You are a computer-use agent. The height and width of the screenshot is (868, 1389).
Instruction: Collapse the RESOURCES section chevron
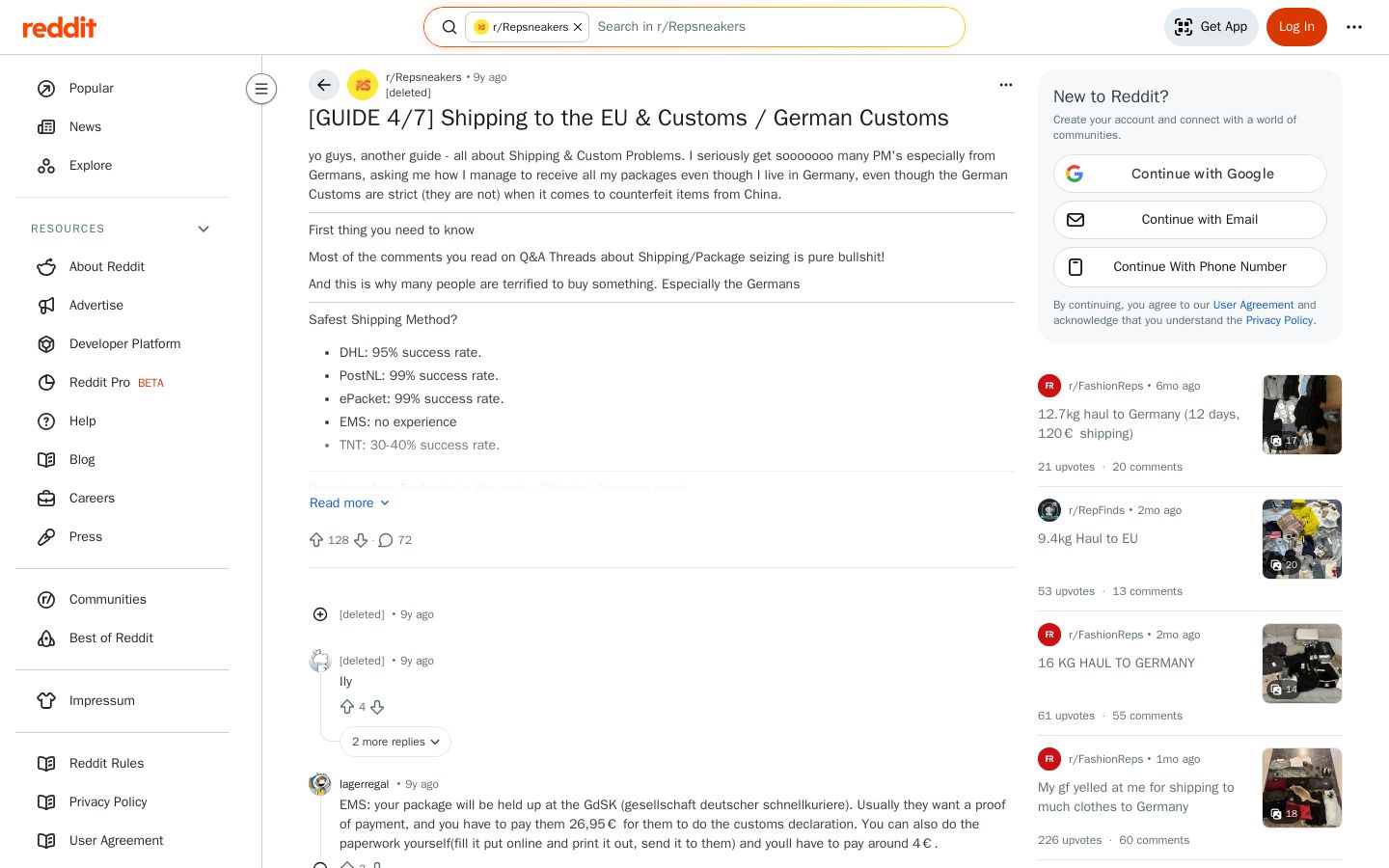click(204, 229)
